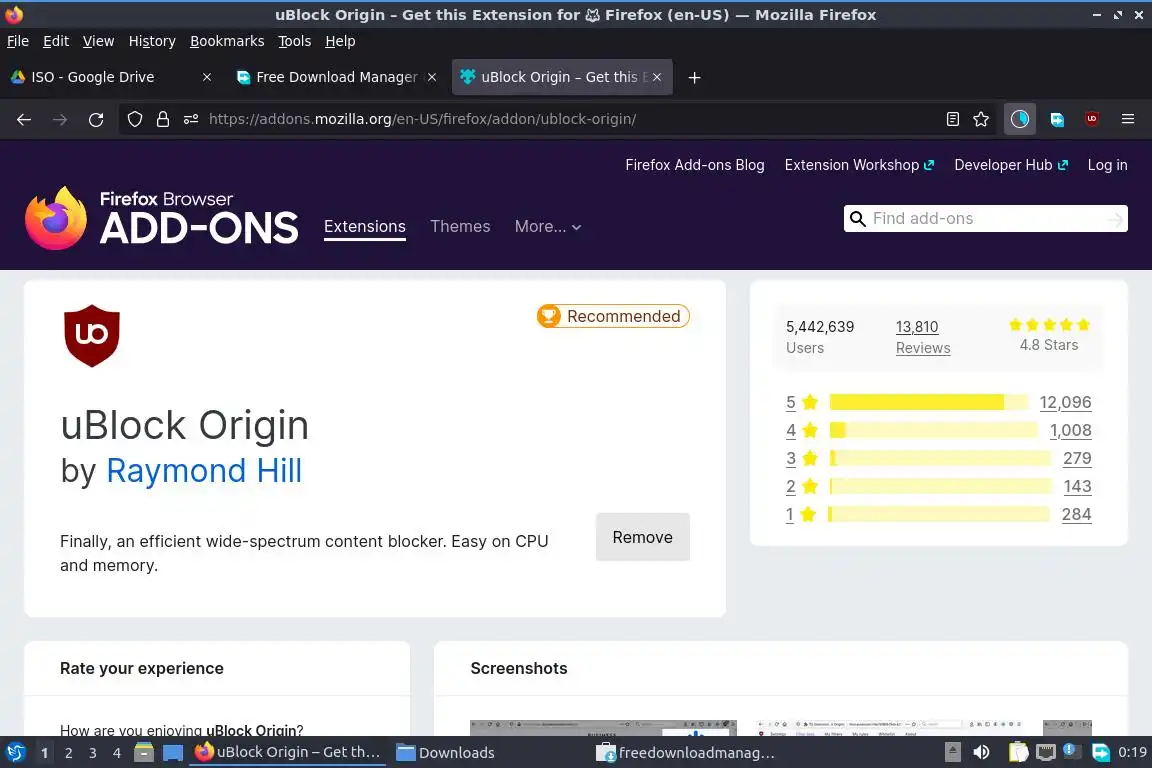Image resolution: width=1152 pixels, height=768 pixels.
Task: Switch to workspace 4 in taskbar
Action: tap(117, 753)
